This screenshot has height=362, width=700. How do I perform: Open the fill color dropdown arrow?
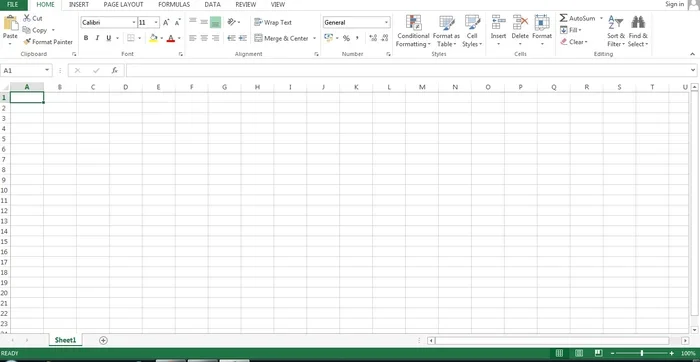click(162, 38)
